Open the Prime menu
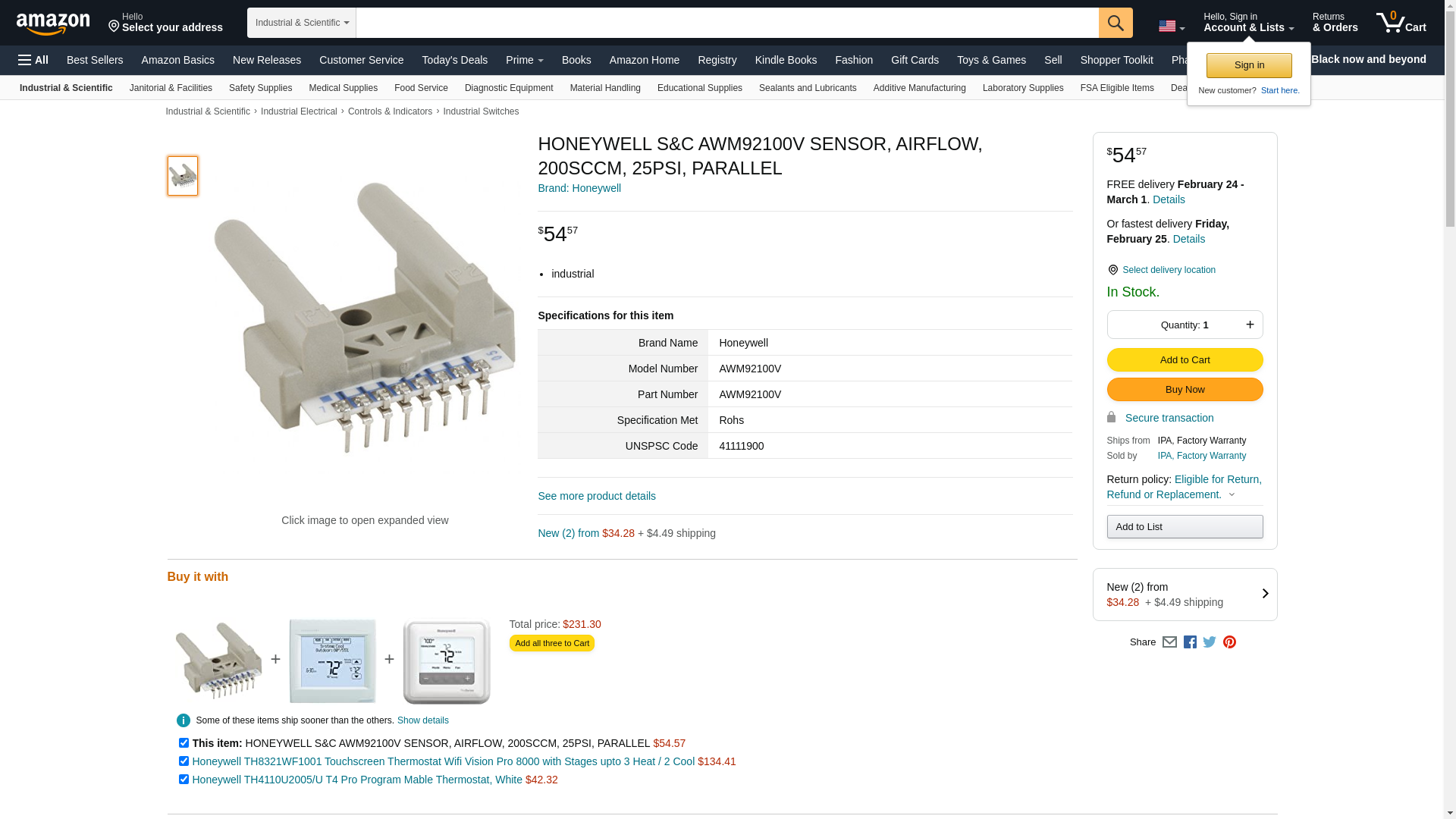 (524, 60)
